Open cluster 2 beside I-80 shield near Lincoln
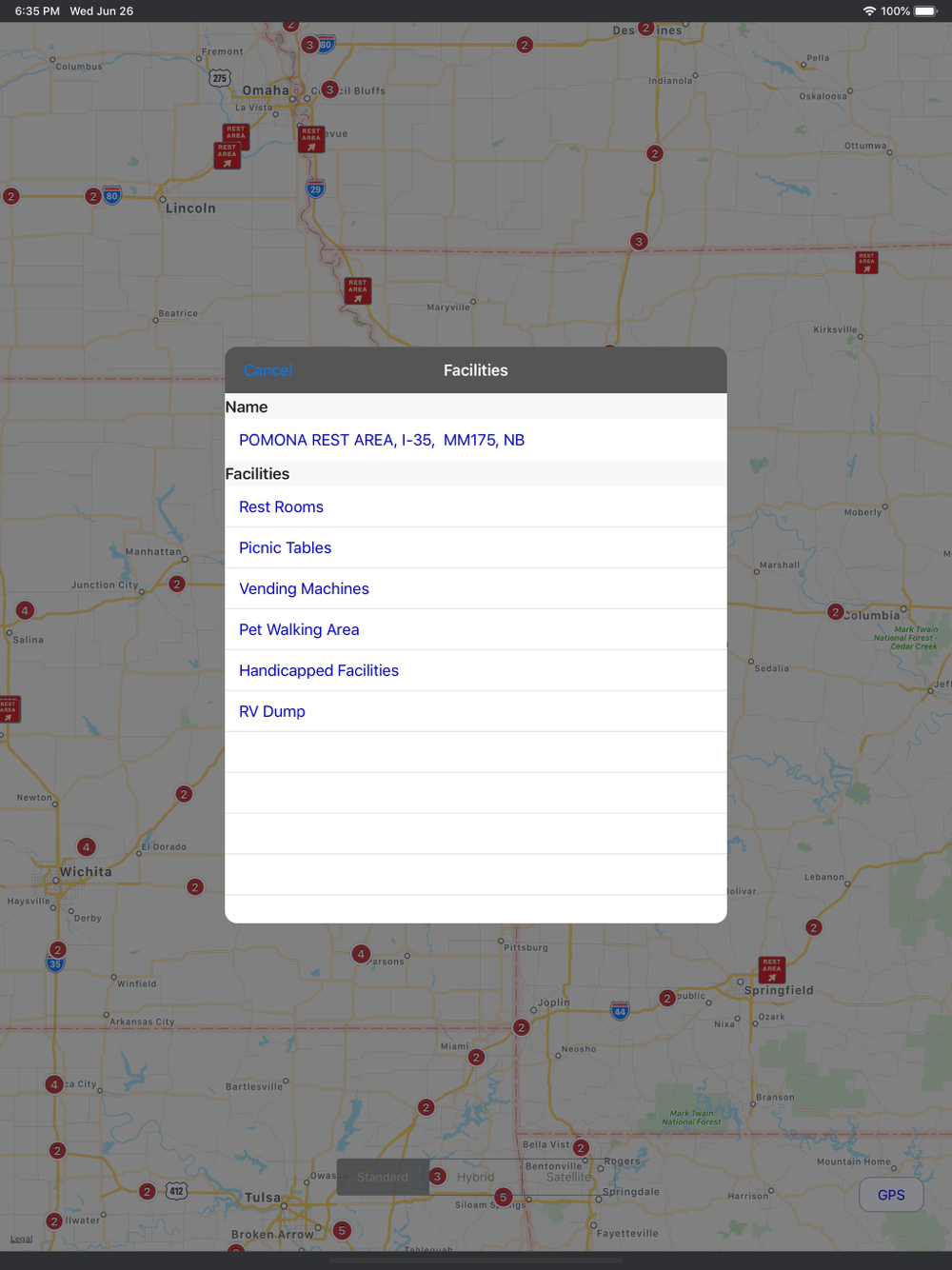952x1270 pixels. coord(92,196)
